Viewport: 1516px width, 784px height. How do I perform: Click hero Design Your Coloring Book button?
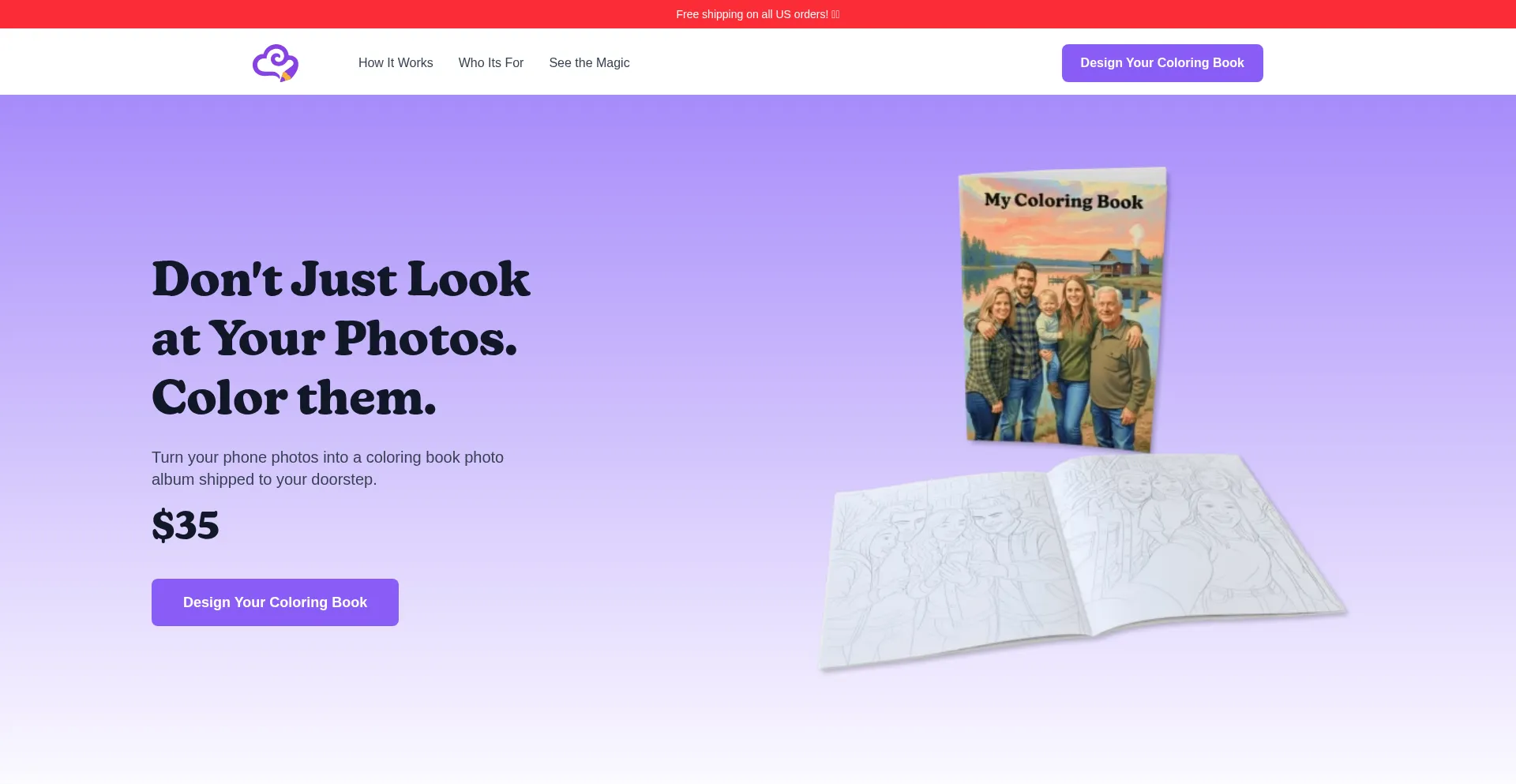[275, 602]
